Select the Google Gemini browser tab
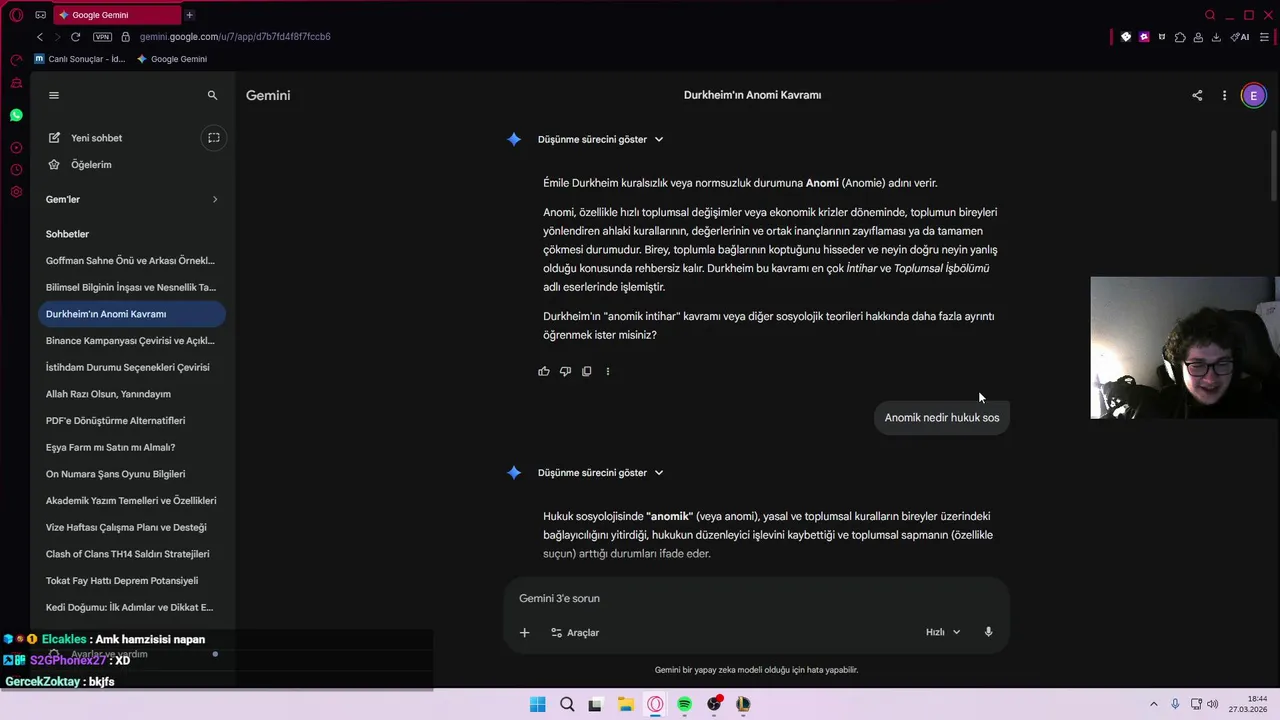Viewport: 1280px width, 720px height. tap(115, 15)
